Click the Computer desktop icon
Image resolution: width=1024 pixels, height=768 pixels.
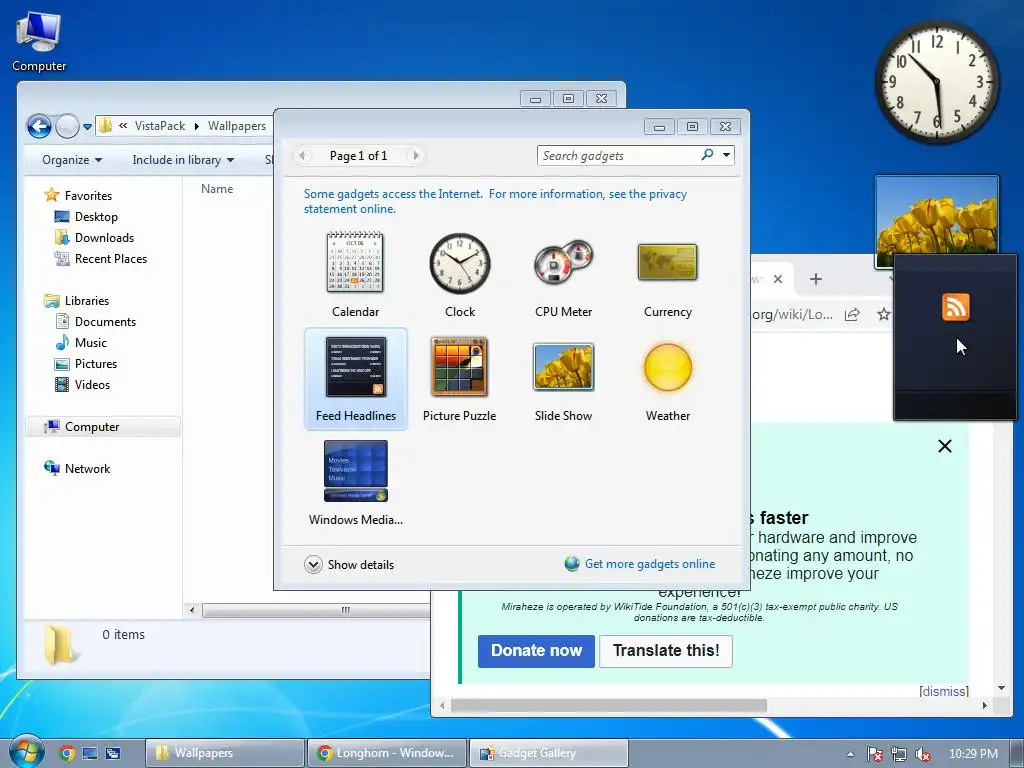[39, 42]
